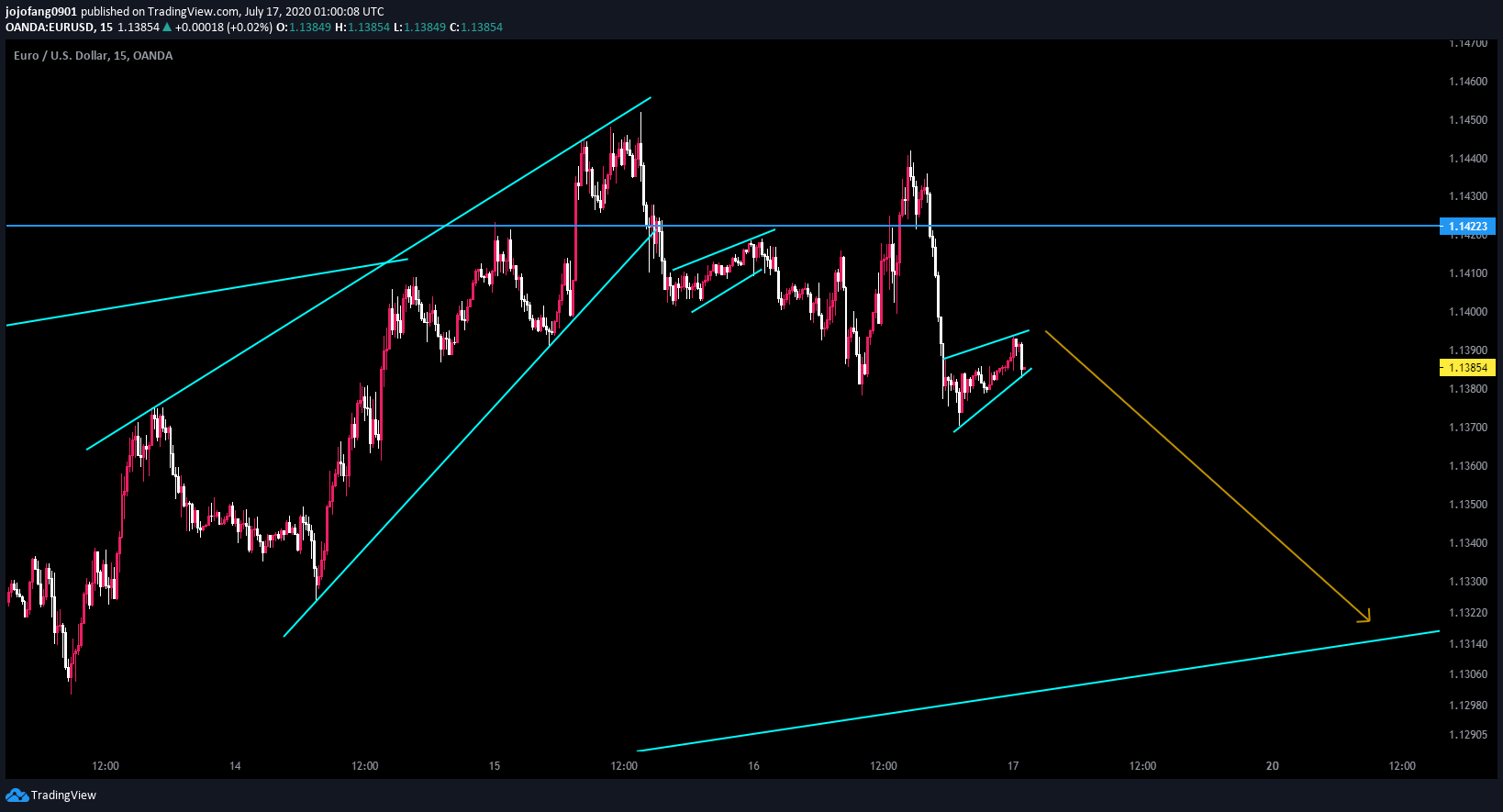This screenshot has width=1503, height=812.
Task: Click the 1.14500 price axis value
Action: pyautogui.click(x=1468, y=120)
